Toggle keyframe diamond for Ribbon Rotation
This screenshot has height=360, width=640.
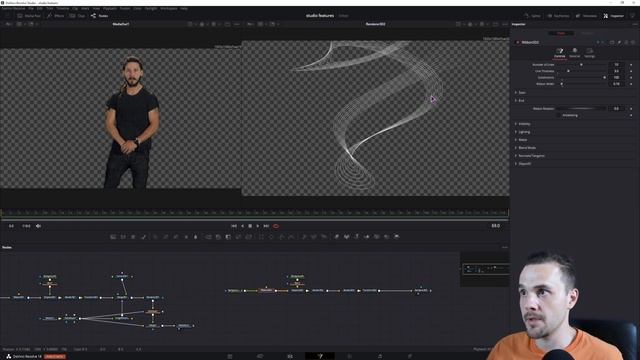[x=631, y=109]
